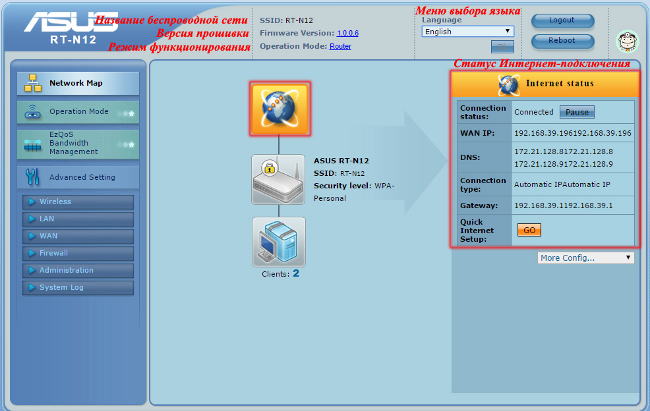Screen dimensions: 650x411
Task: Click the Gateway value 192.168.39.1
Action: tap(563, 206)
